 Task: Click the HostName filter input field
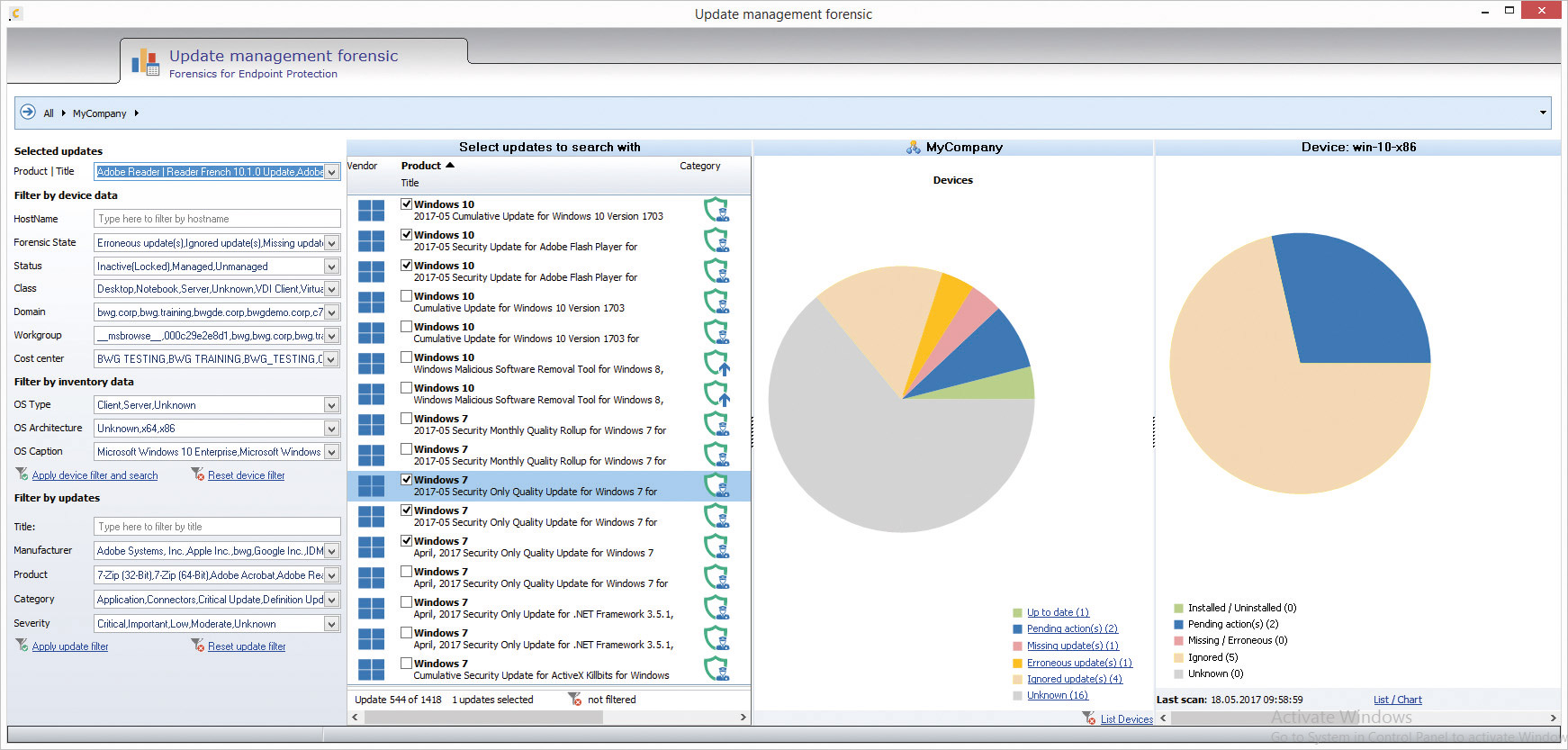point(217,219)
